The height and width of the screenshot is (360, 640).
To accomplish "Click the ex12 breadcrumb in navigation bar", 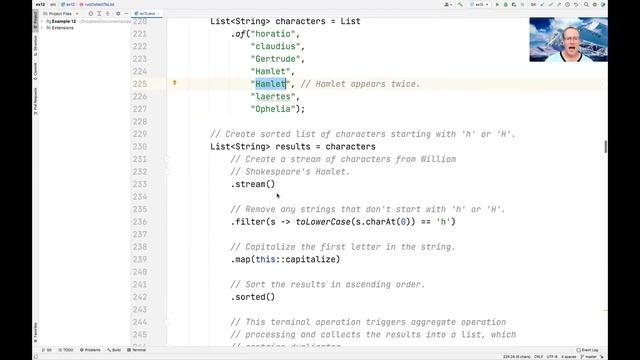I will click(x=40, y=4).
